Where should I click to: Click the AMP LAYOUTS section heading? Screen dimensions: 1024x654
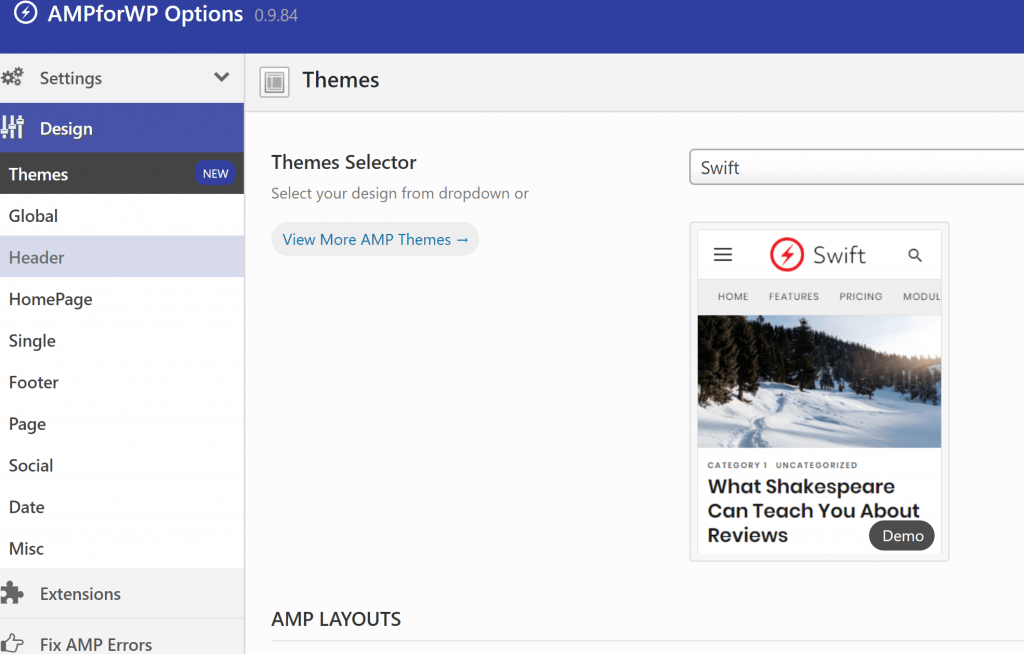(x=336, y=619)
